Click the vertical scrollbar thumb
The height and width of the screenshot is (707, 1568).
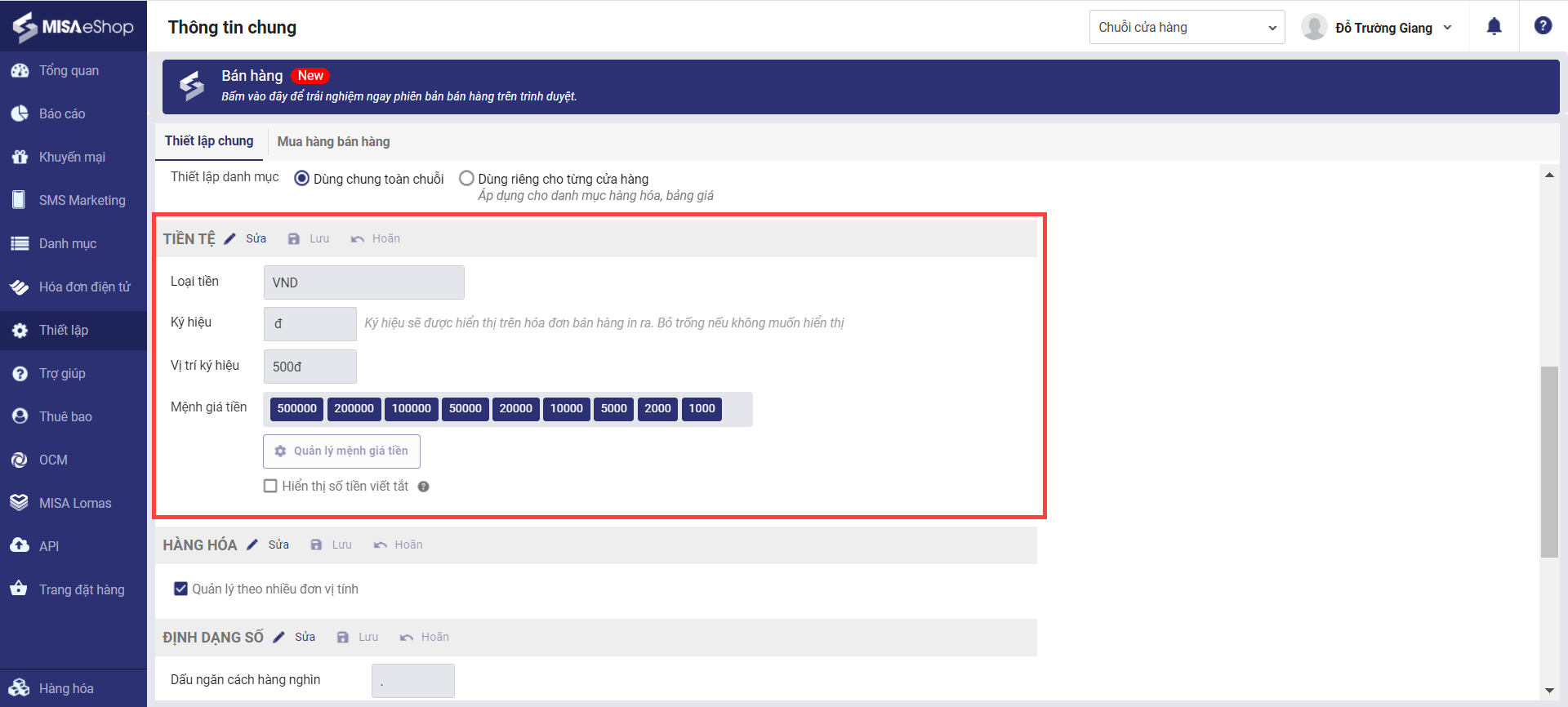pyautogui.click(x=1549, y=462)
